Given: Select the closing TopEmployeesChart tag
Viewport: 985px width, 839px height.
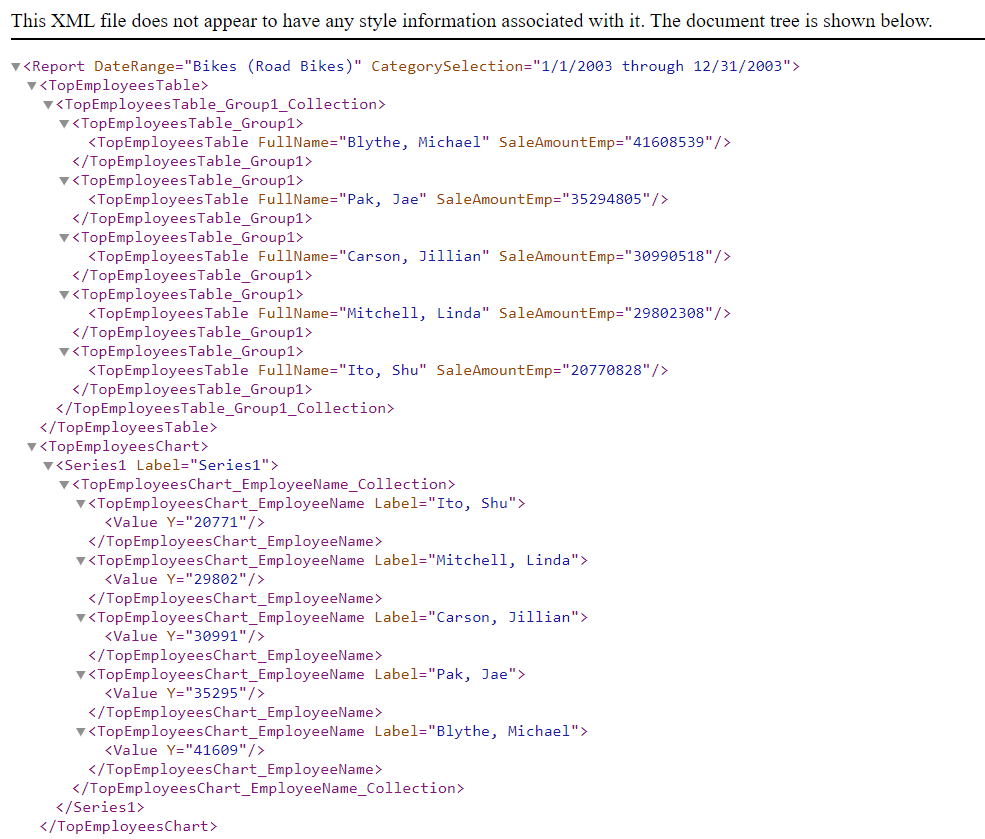Looking at the screenshot, I should (x=128, y=826).
